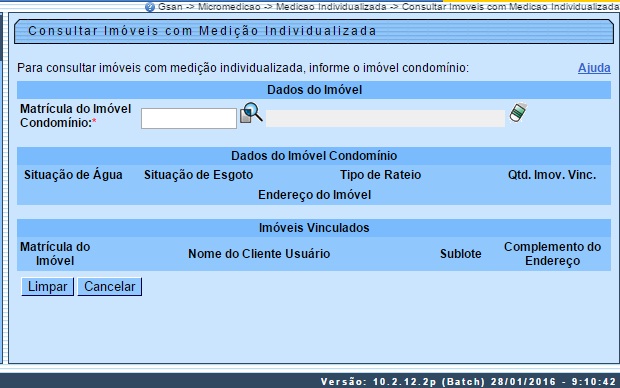Click the help icon before Gsan breadcrumb
The width and height of the screenshot is (620, 388).
[x=150, y=7]
